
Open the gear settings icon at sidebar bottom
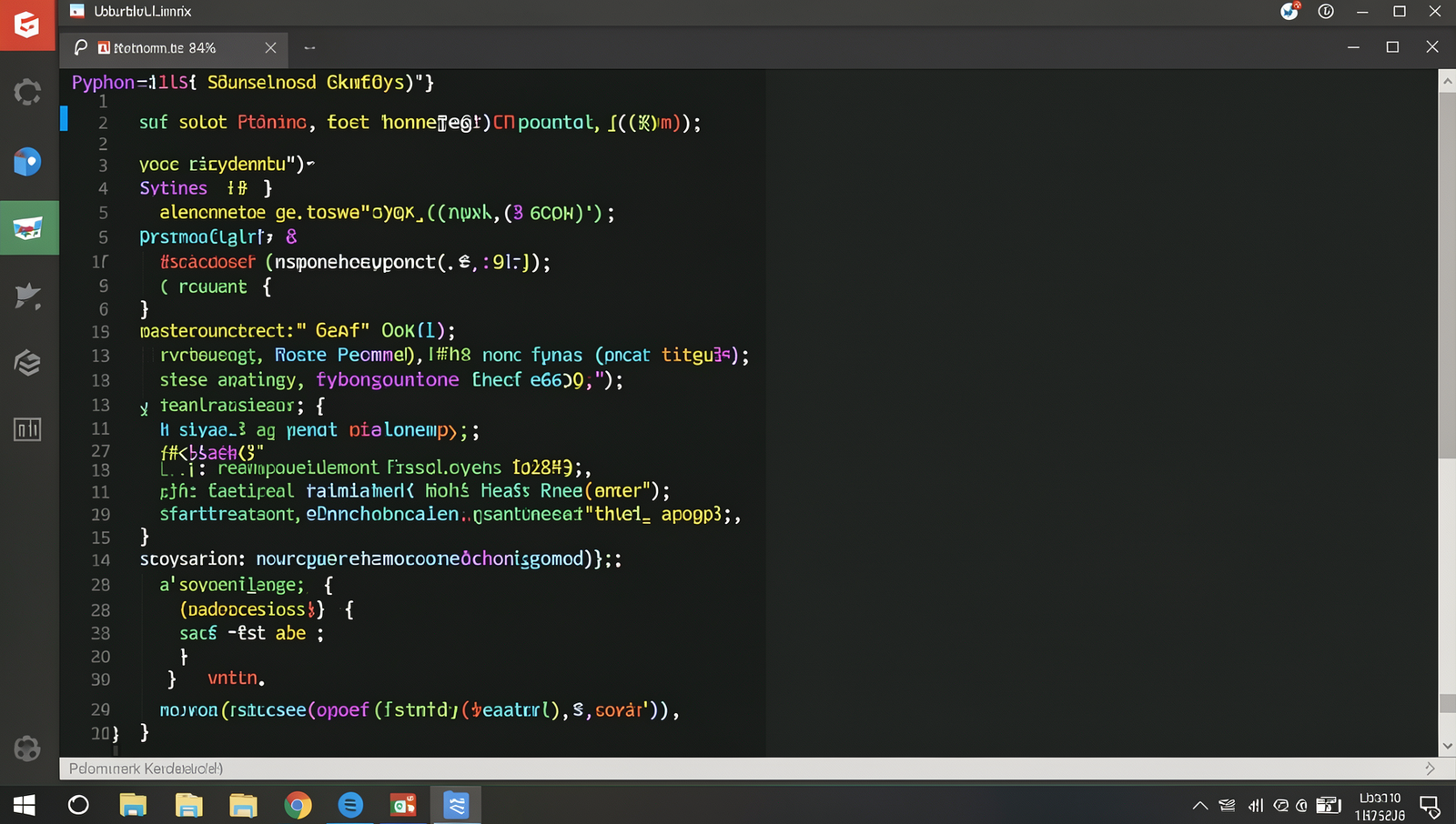click(27, 749)
